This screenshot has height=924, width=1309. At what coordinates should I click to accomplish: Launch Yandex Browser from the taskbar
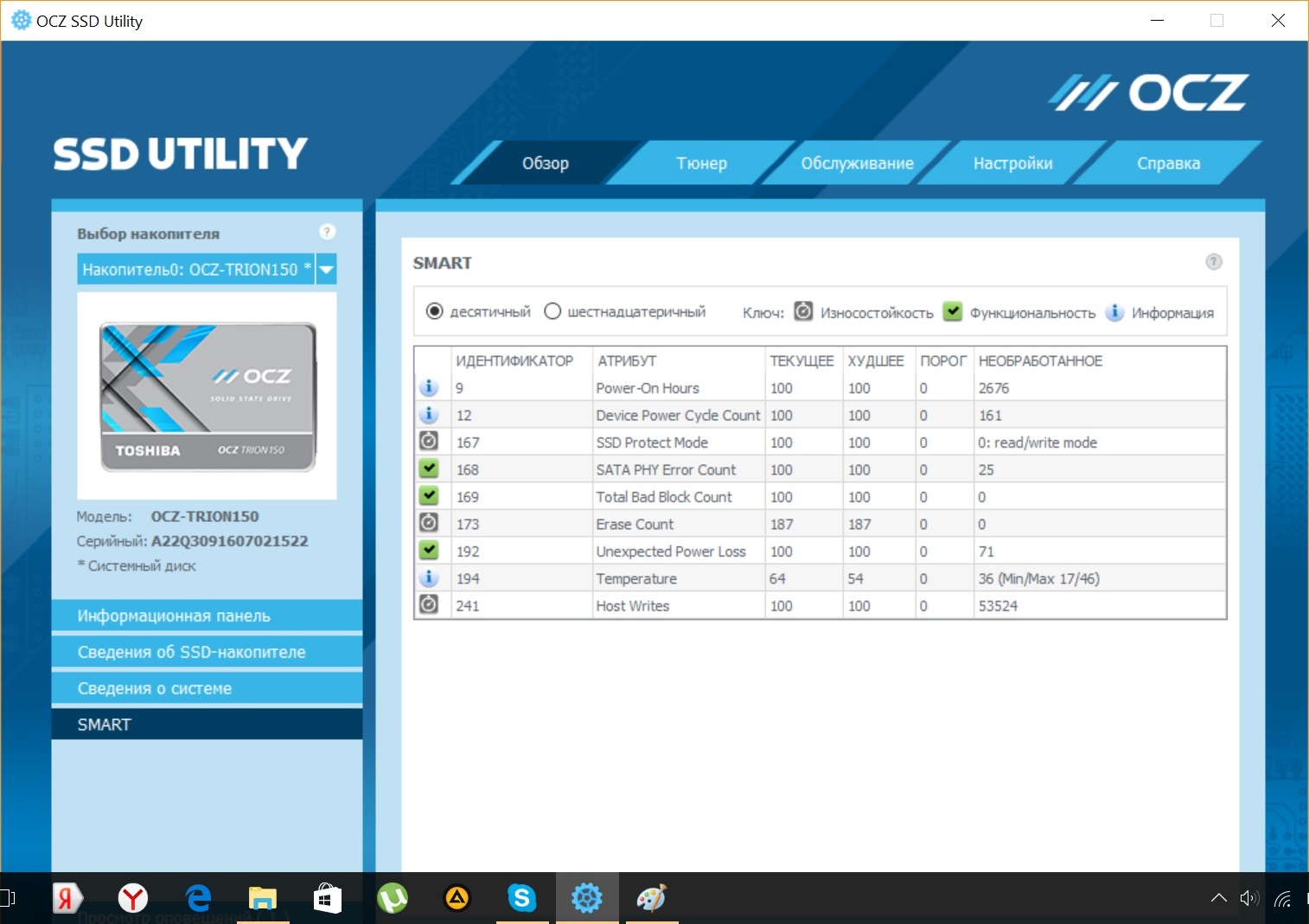[133, 898]
